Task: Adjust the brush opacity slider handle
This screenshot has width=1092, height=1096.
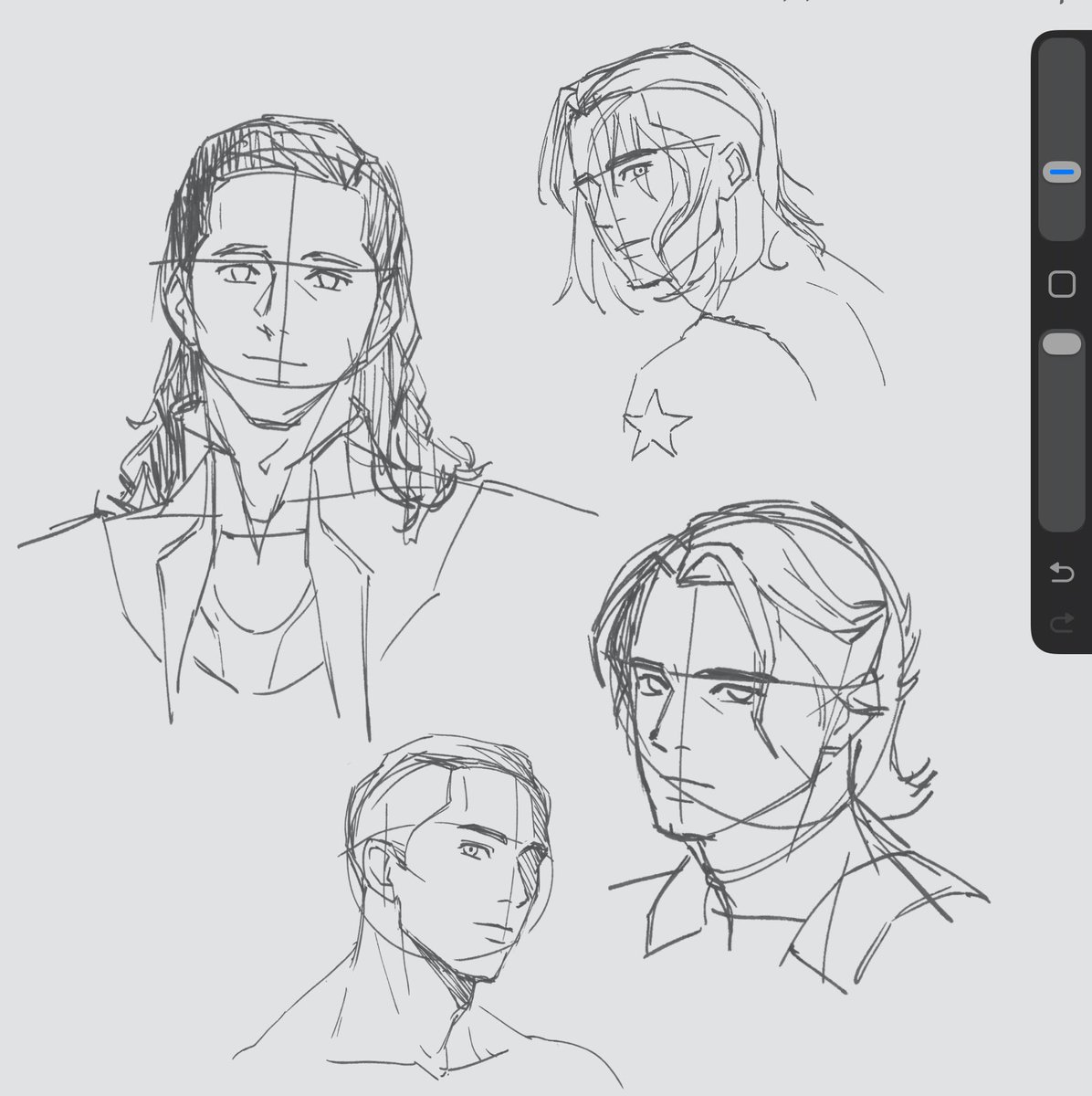Action: click(1061, 343)
